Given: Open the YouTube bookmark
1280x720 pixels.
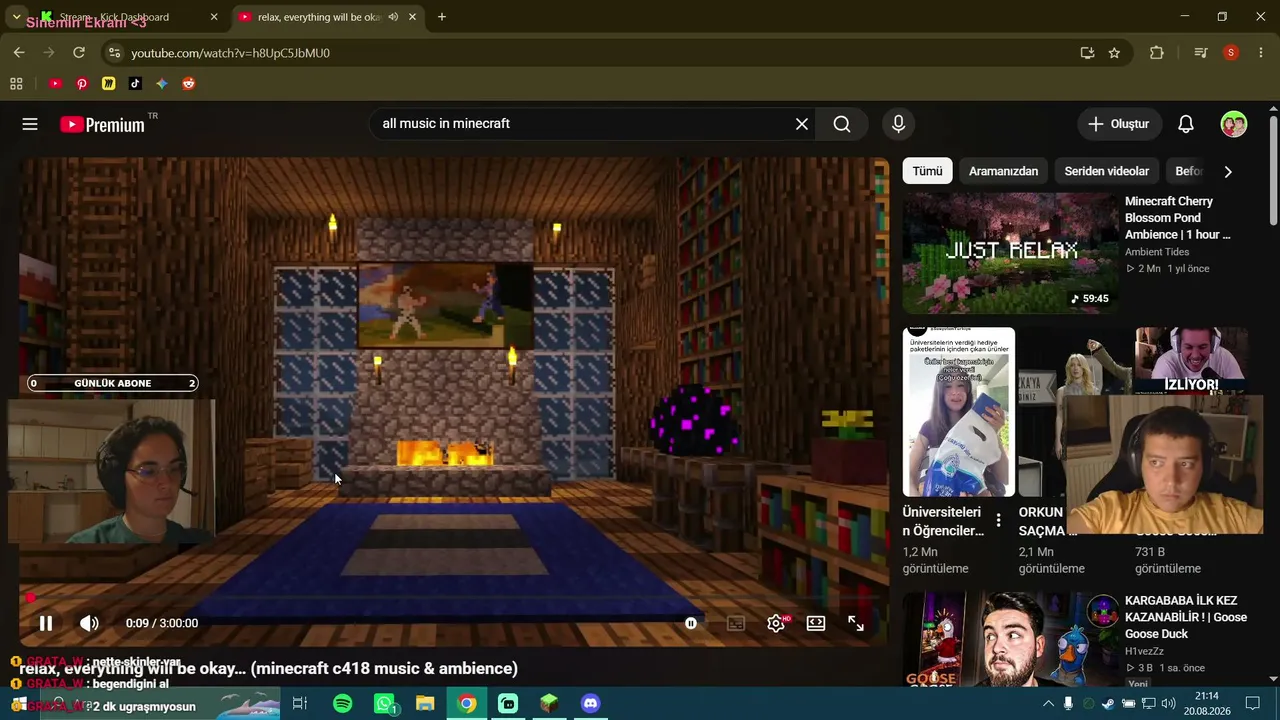Looking at the screenshot, I should click(x=55, y=84).
